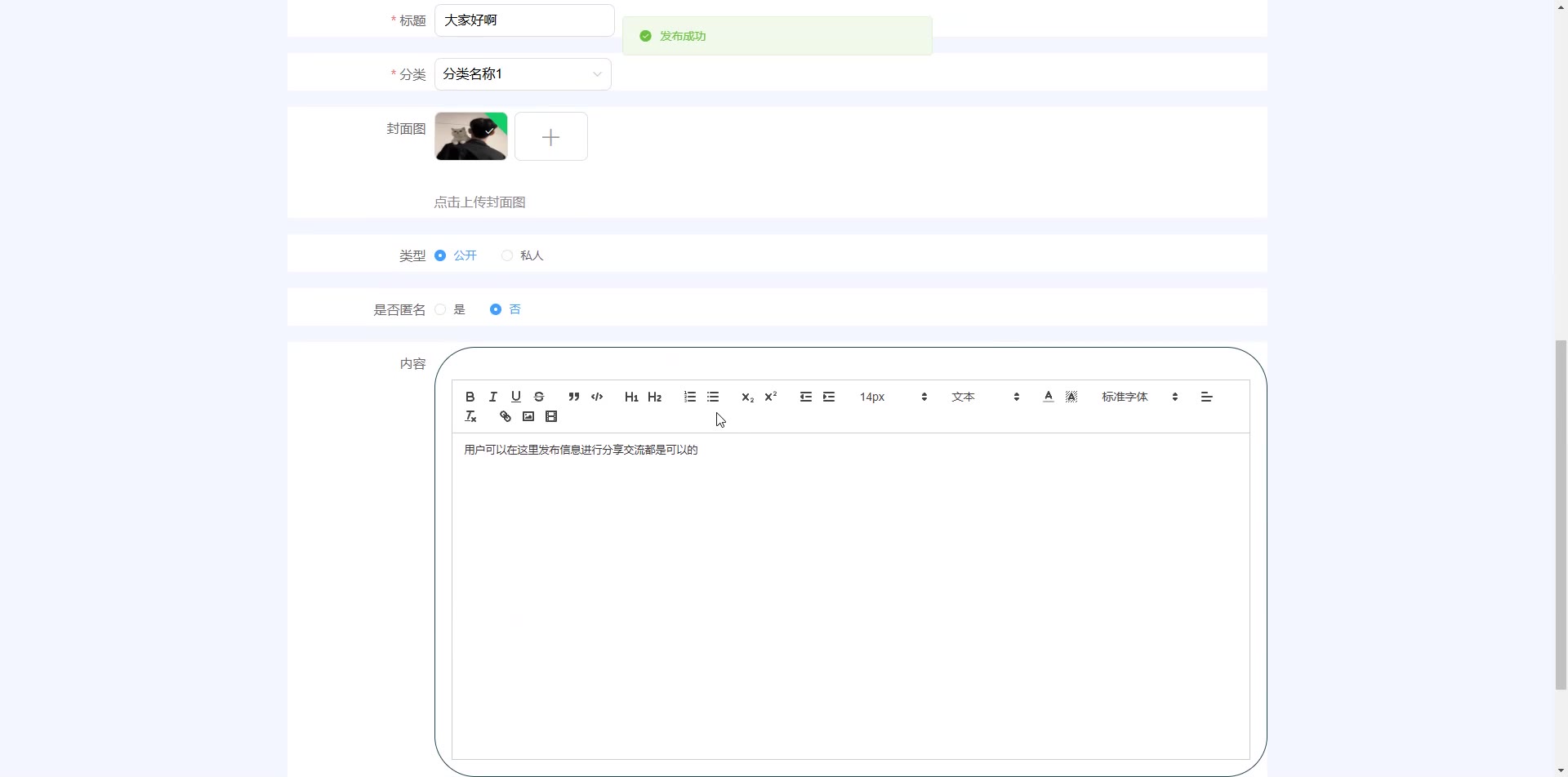Apply Heading 1 style
The width and height of the screenshot is (1568, 777).
[x=631, y=397]
